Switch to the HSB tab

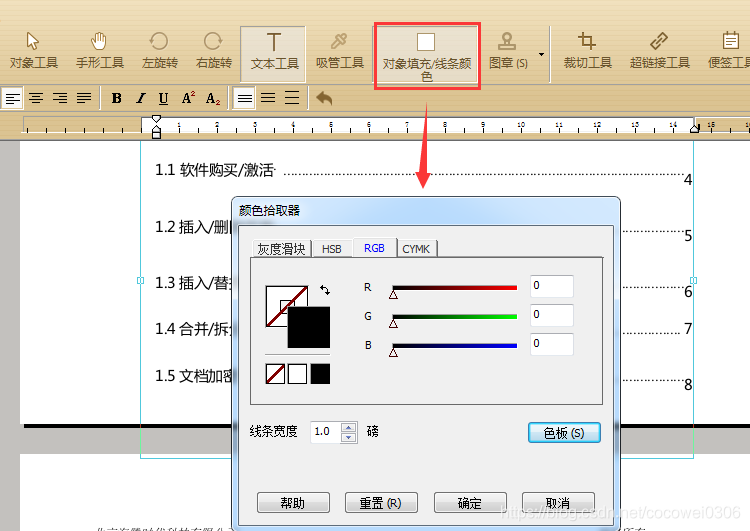tap(331, 249)
